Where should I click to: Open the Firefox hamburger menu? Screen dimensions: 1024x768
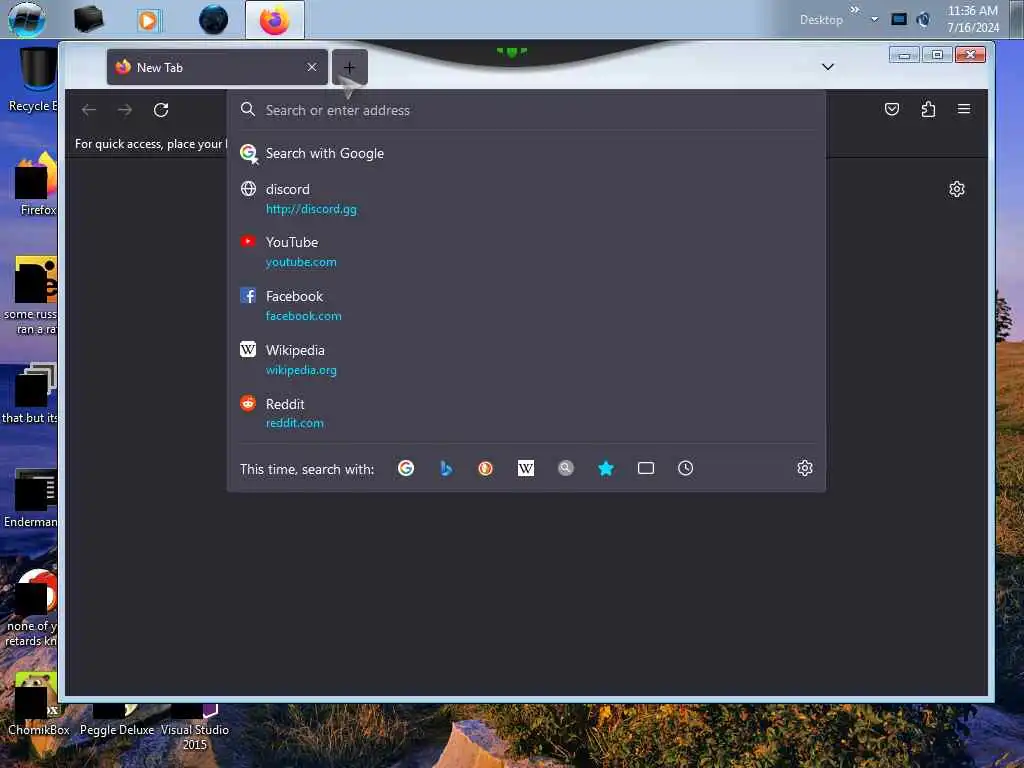963,109
